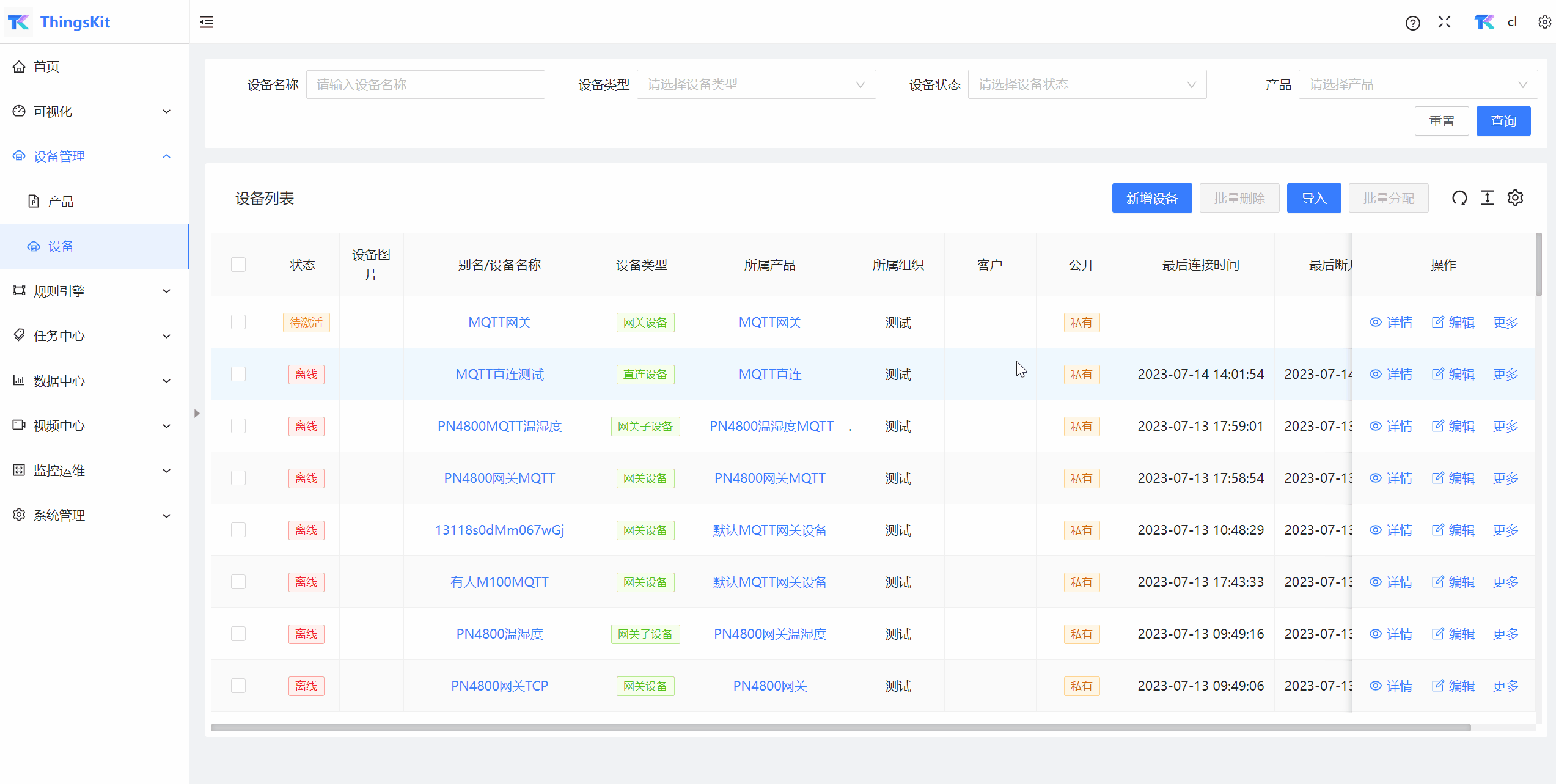Open the 设备状态 dropdown
Viewport: 1556px width, 784px height.
(x=1087, y=85)
